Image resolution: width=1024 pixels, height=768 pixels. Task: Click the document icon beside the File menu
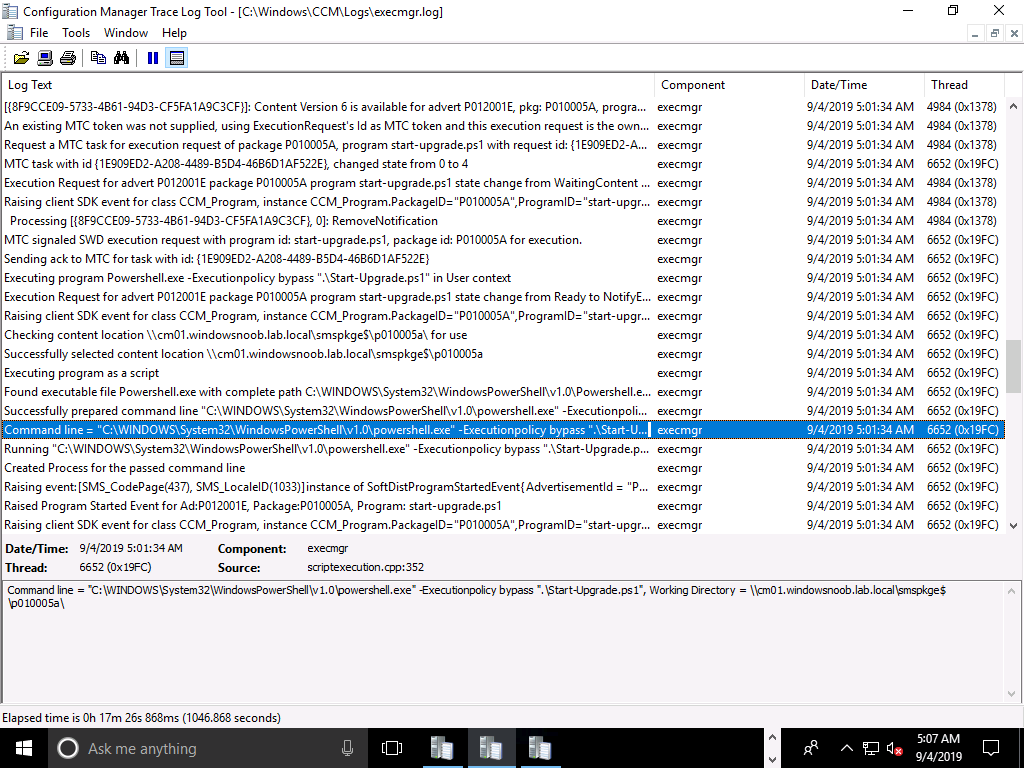pyautogui.click(x=14, y=33)
